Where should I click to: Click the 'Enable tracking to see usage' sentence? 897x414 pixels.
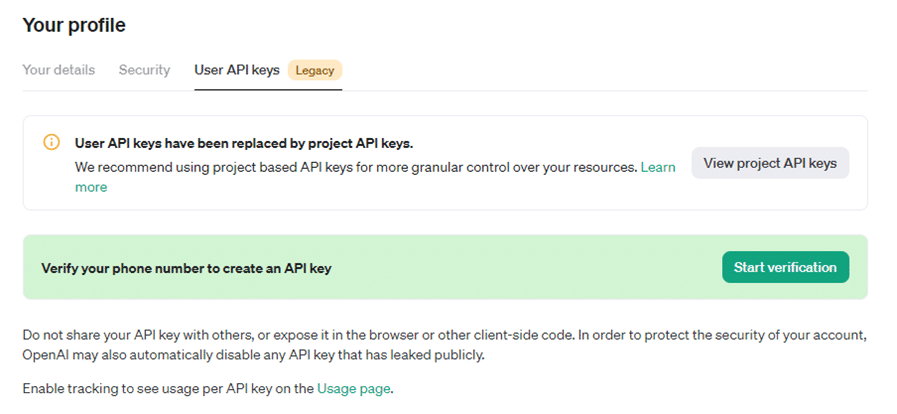208,389
